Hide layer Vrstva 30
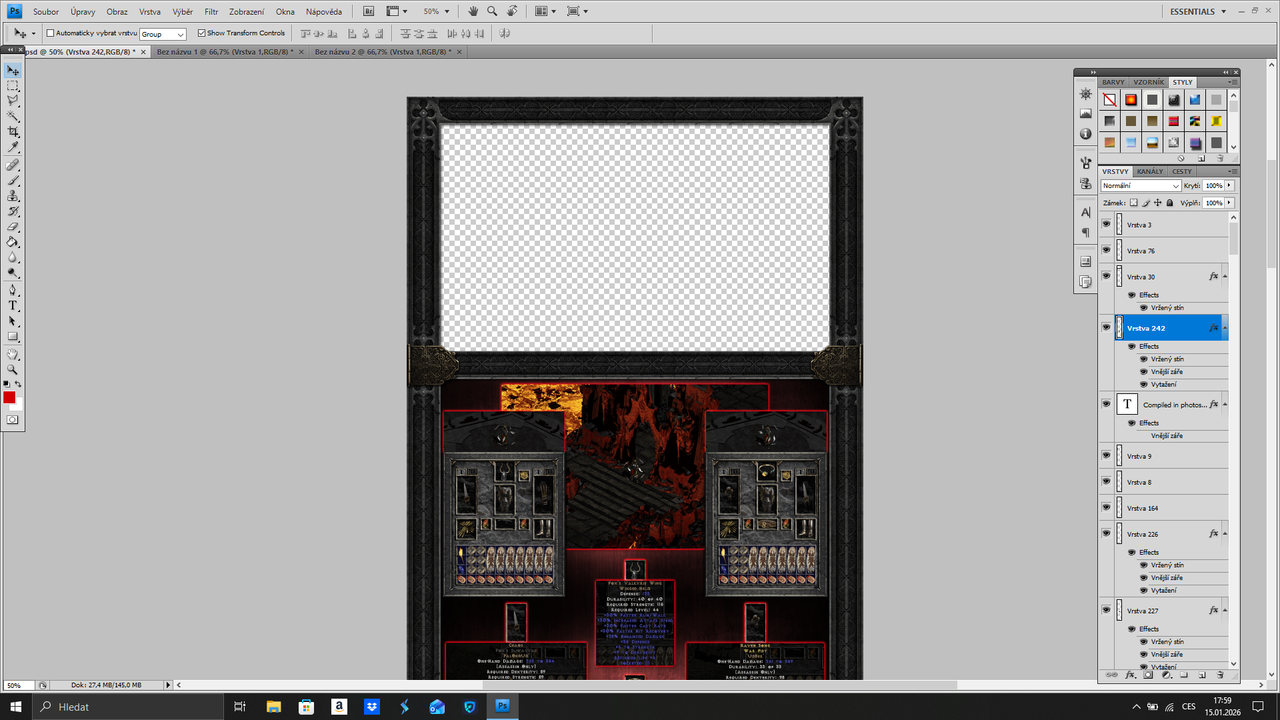 (1106, 276)
